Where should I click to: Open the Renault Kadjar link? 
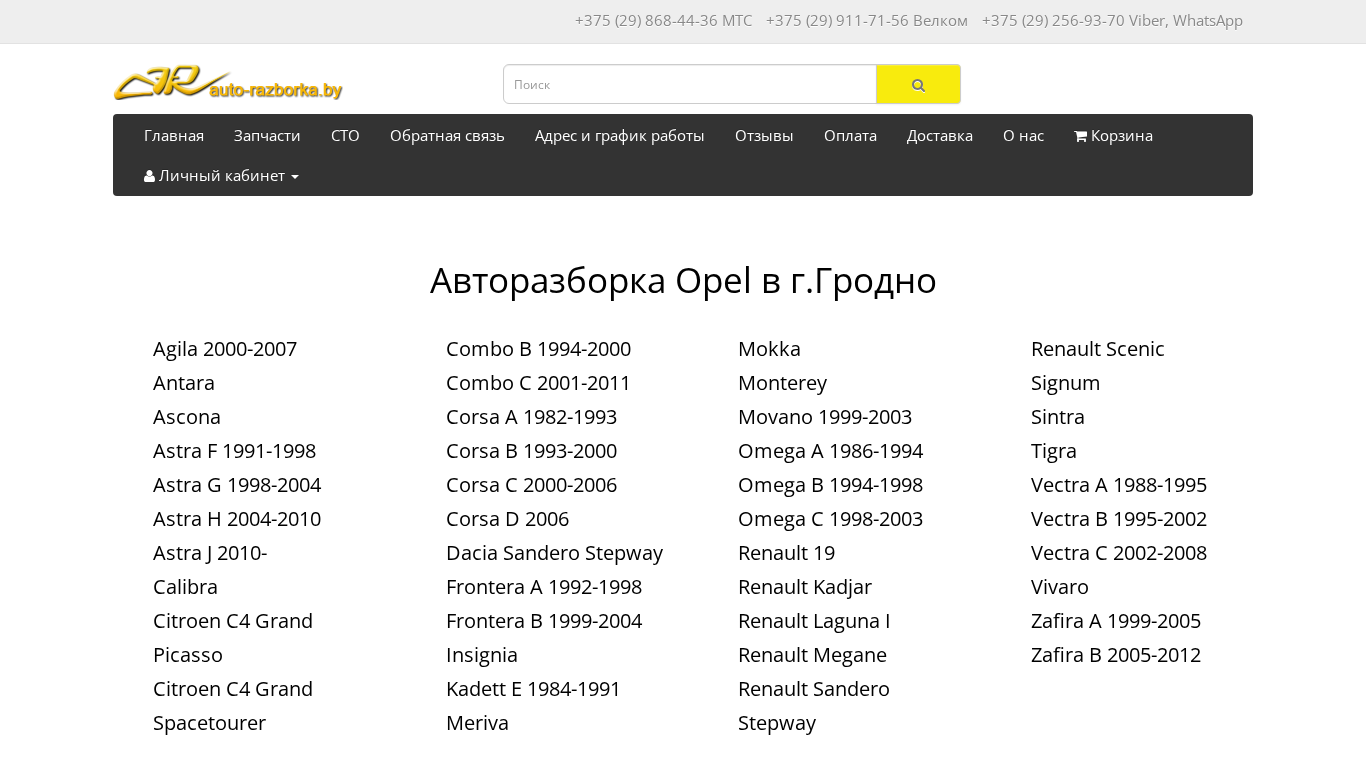pyautogui.click(x=805, y=587)
